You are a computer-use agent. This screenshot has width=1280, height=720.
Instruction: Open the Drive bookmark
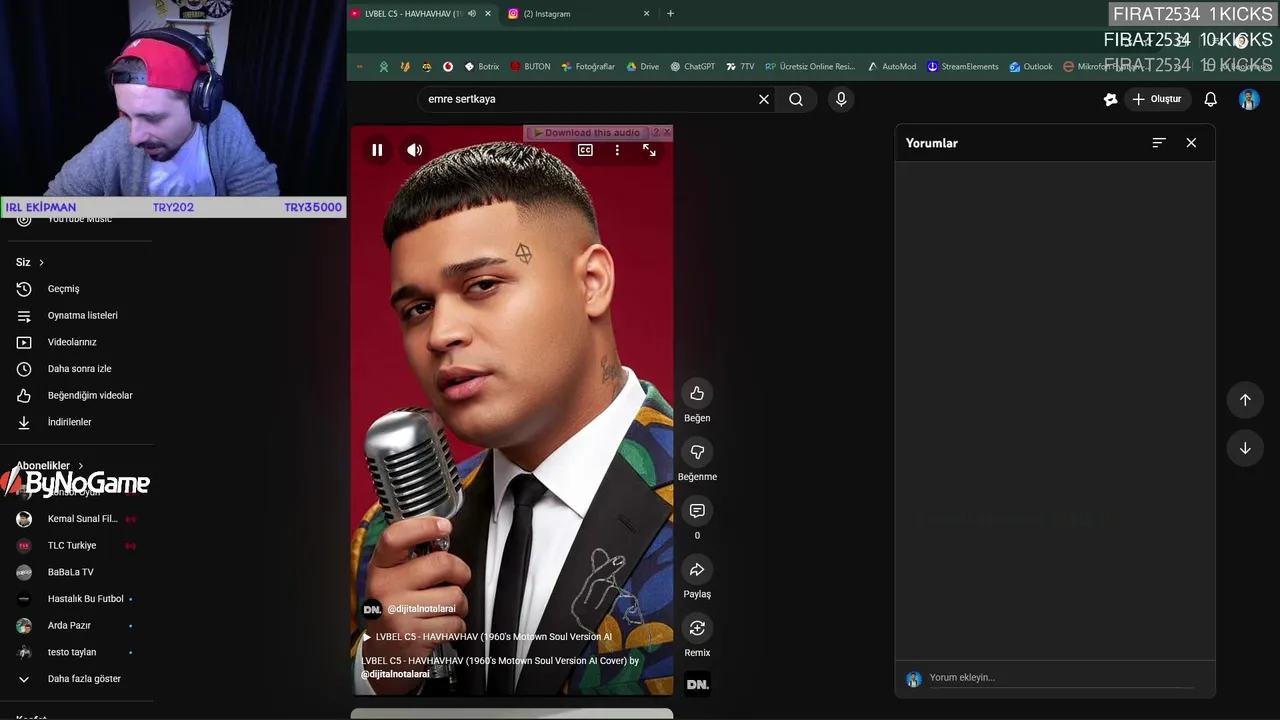[643, 67]
